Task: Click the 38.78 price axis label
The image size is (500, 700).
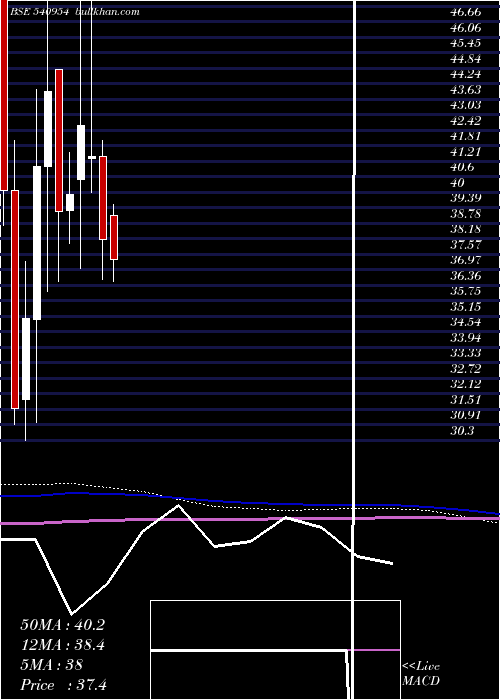Action: [x=466, y=213]
